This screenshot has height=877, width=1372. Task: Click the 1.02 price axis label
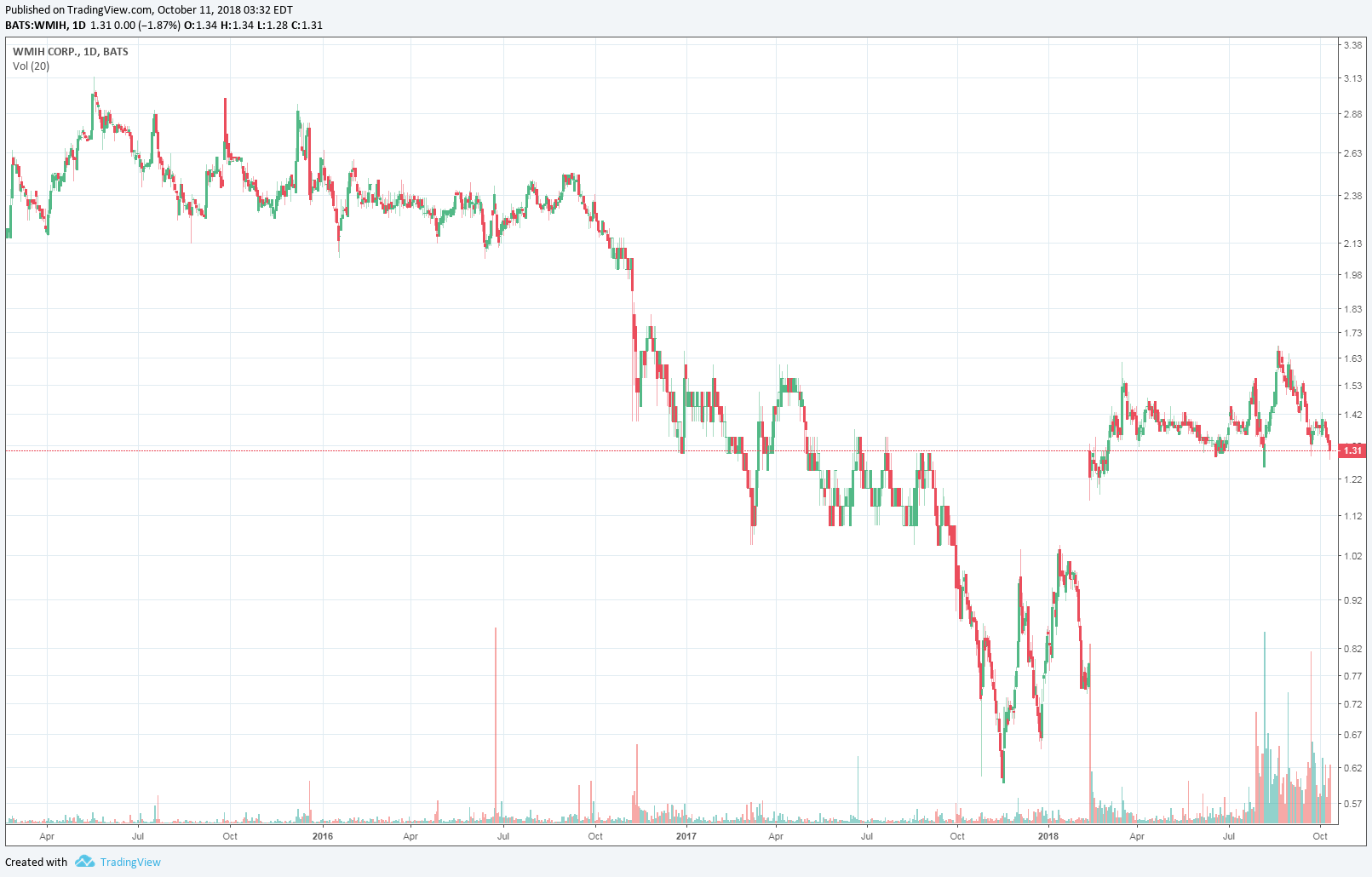(x=1352, y=556)
